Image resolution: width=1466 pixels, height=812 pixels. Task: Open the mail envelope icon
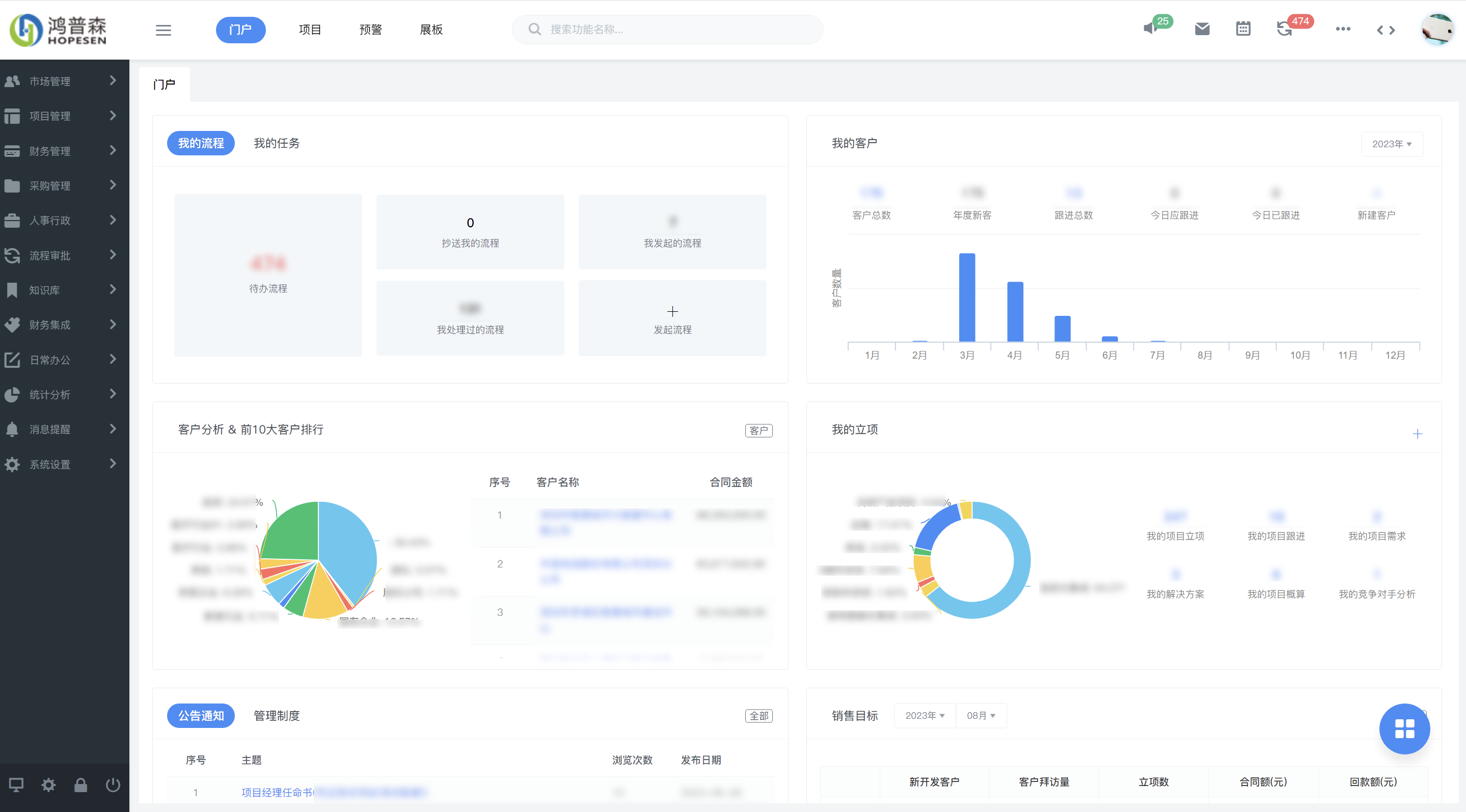click(x=1202, y=29)
